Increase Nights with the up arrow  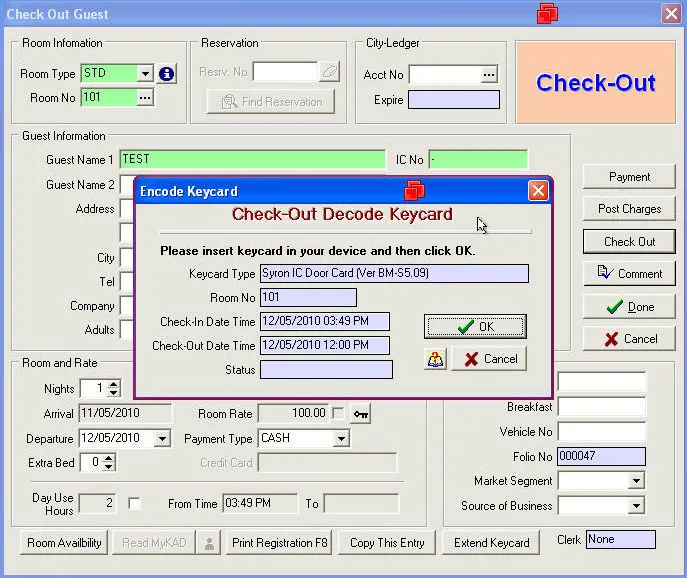(x=113, y=384)
